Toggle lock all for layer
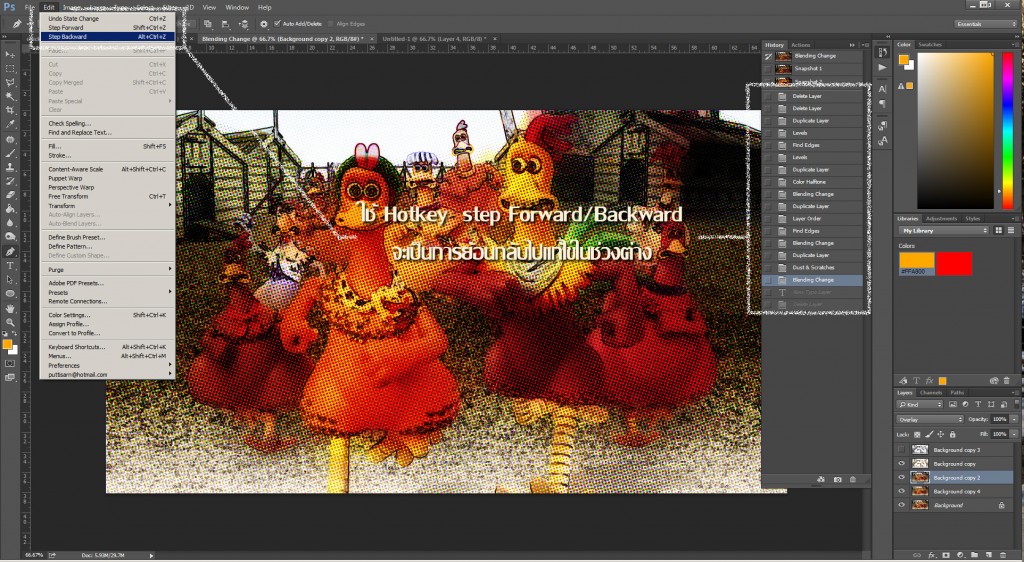 (953, 434)
